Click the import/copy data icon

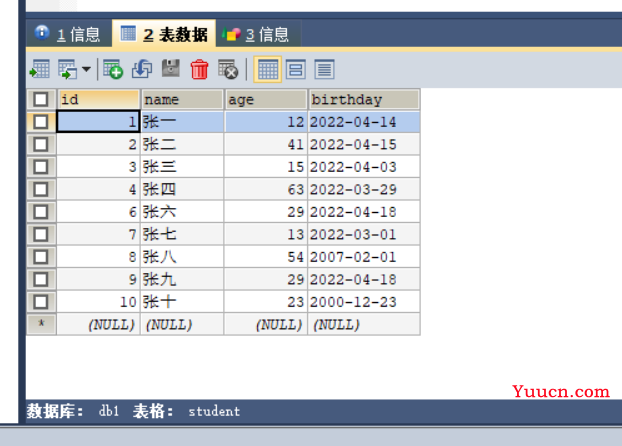coord(68,69)
